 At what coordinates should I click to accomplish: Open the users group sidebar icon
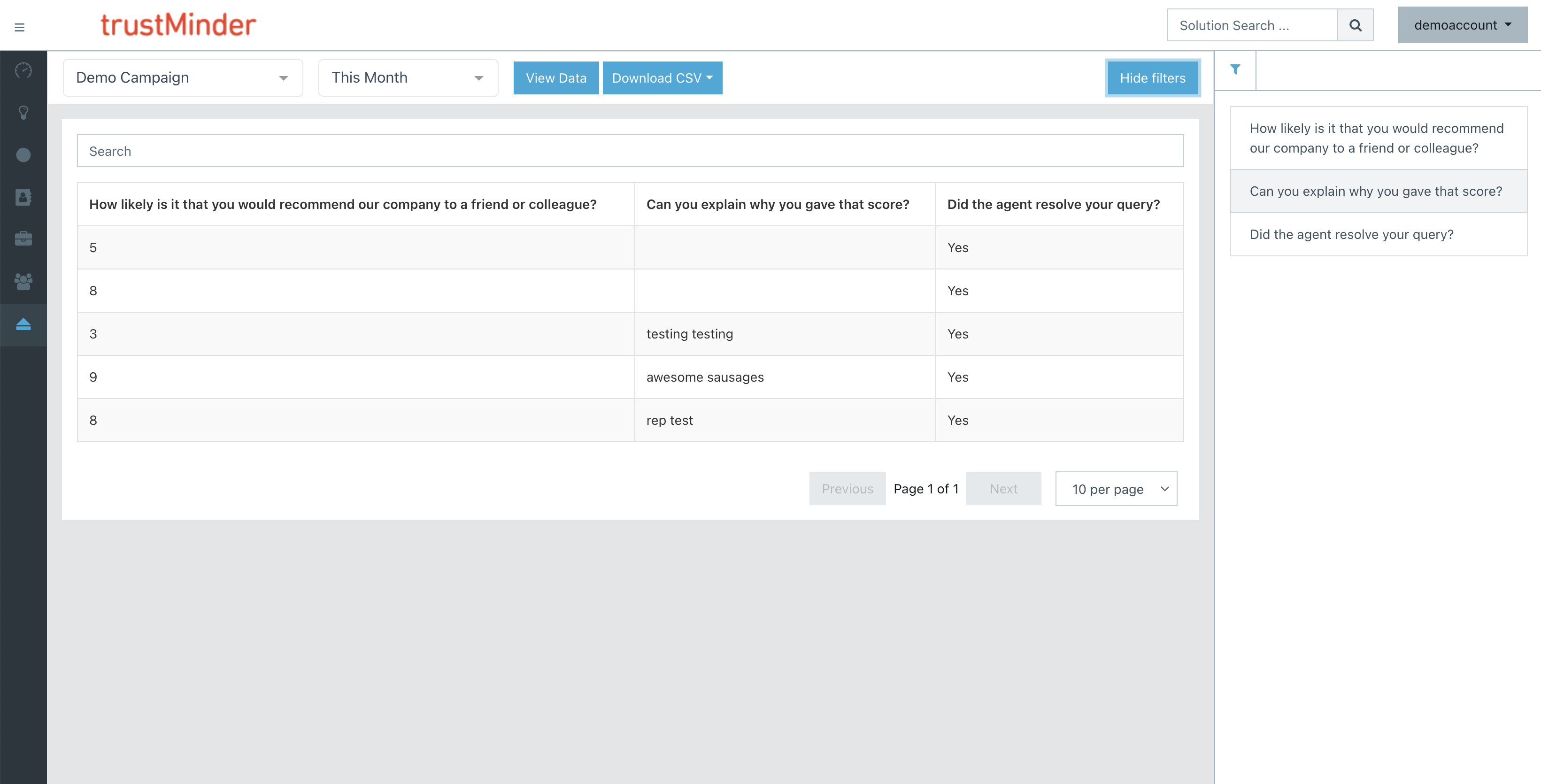pyautogui.click(x=23, y=282)
